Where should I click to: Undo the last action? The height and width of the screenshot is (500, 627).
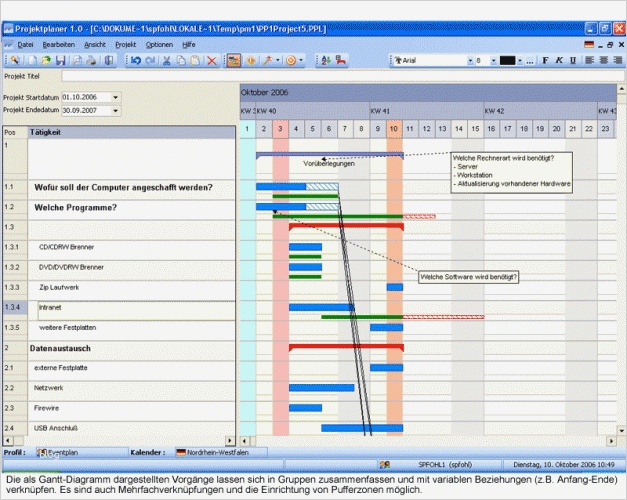tap(136, 60)
